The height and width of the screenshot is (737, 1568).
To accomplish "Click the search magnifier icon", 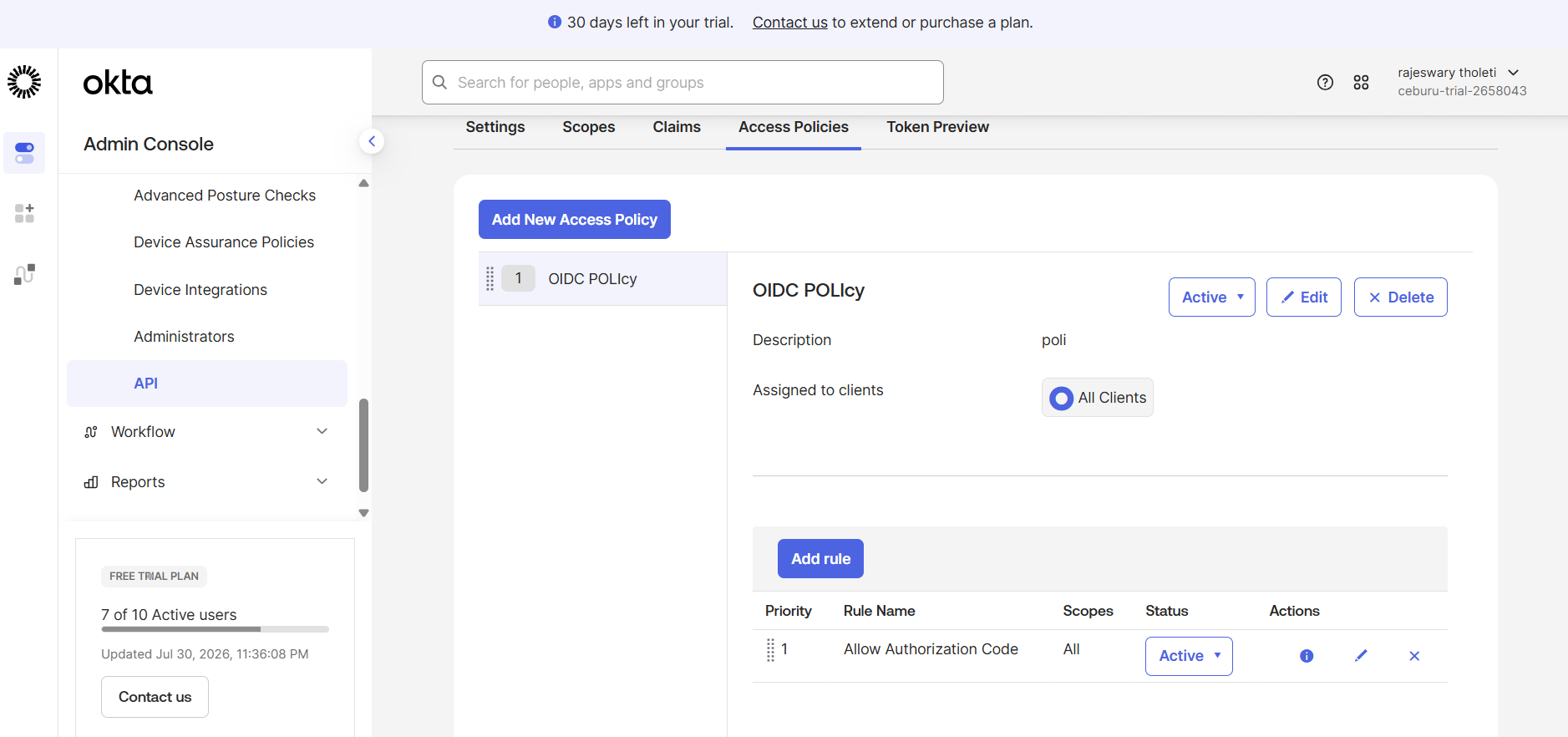I will (x=439, y=82).
